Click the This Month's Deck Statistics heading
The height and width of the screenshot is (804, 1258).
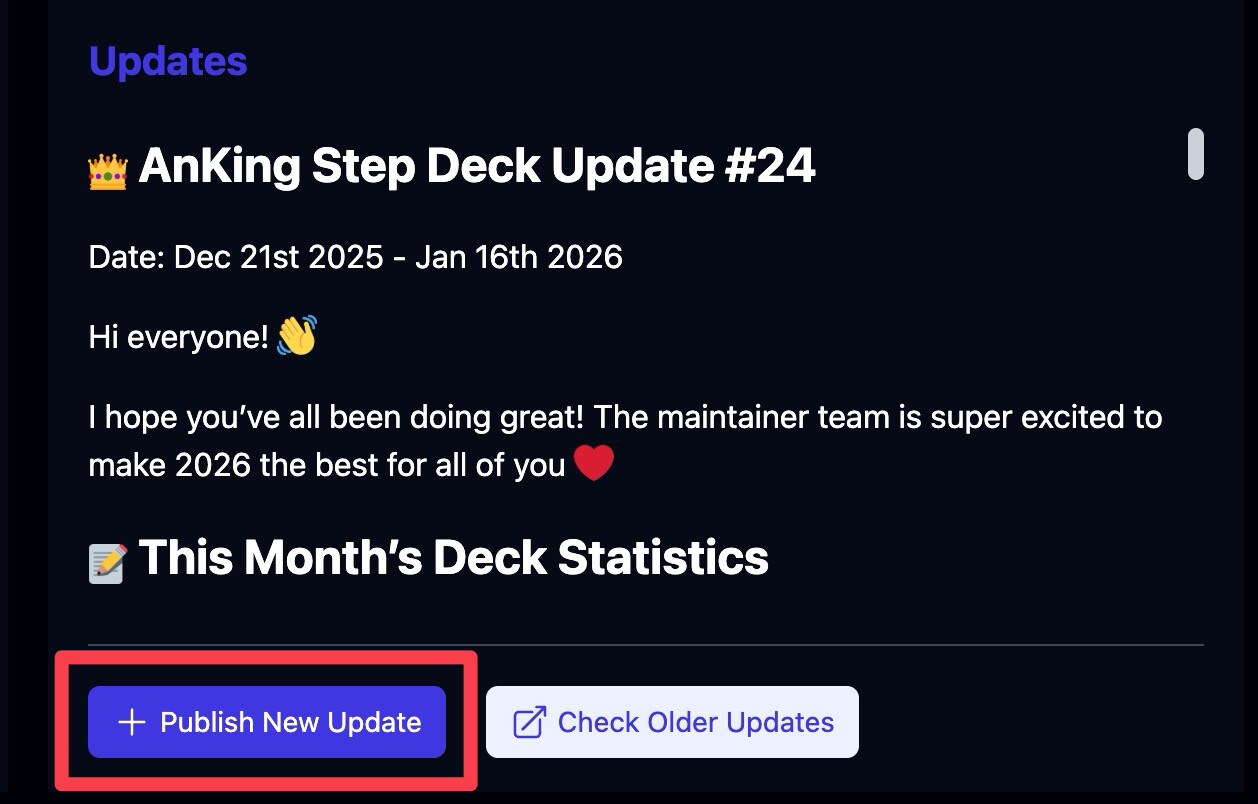[x=453, y=557]
